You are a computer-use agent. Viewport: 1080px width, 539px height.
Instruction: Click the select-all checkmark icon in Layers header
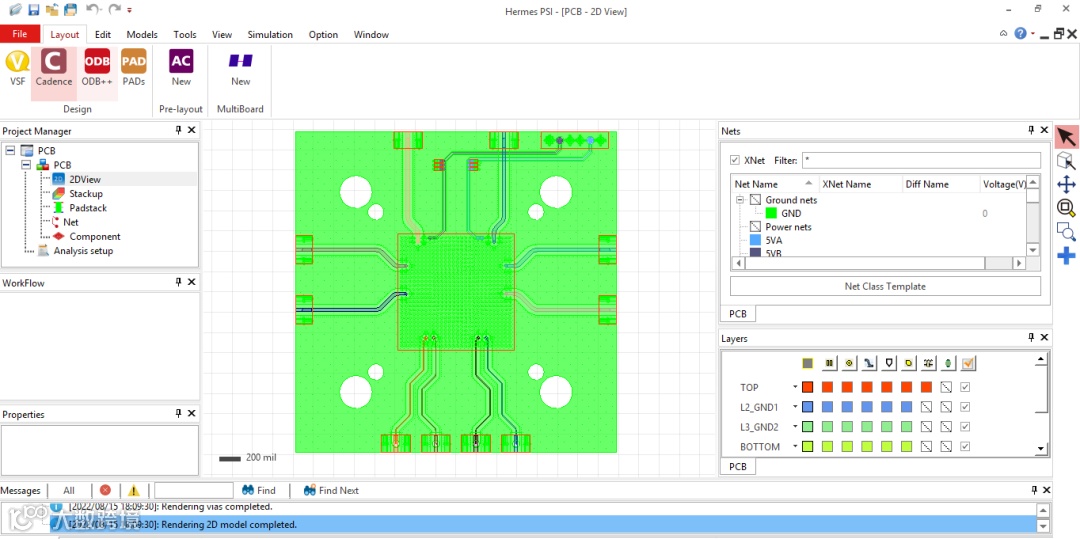[x=968, y=363]
